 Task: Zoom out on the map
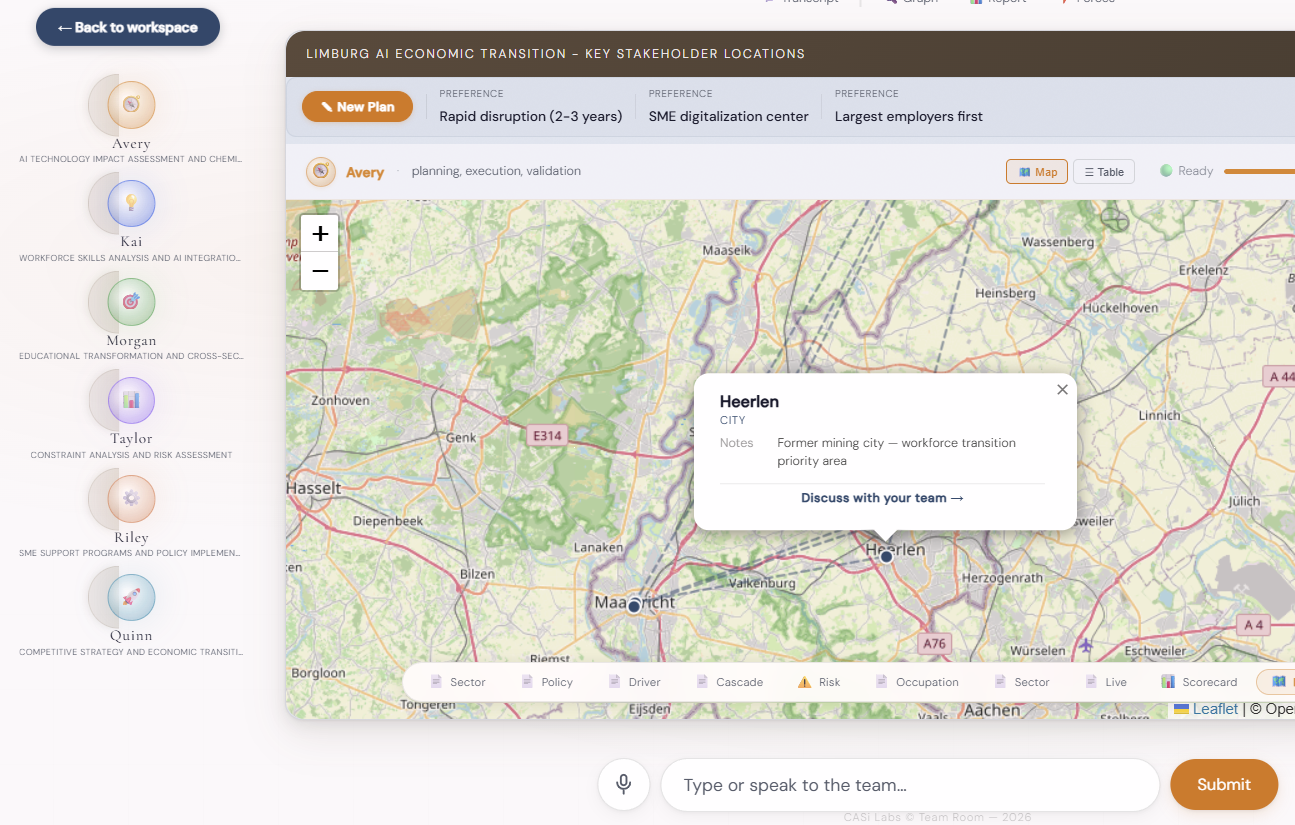[320, 271]
